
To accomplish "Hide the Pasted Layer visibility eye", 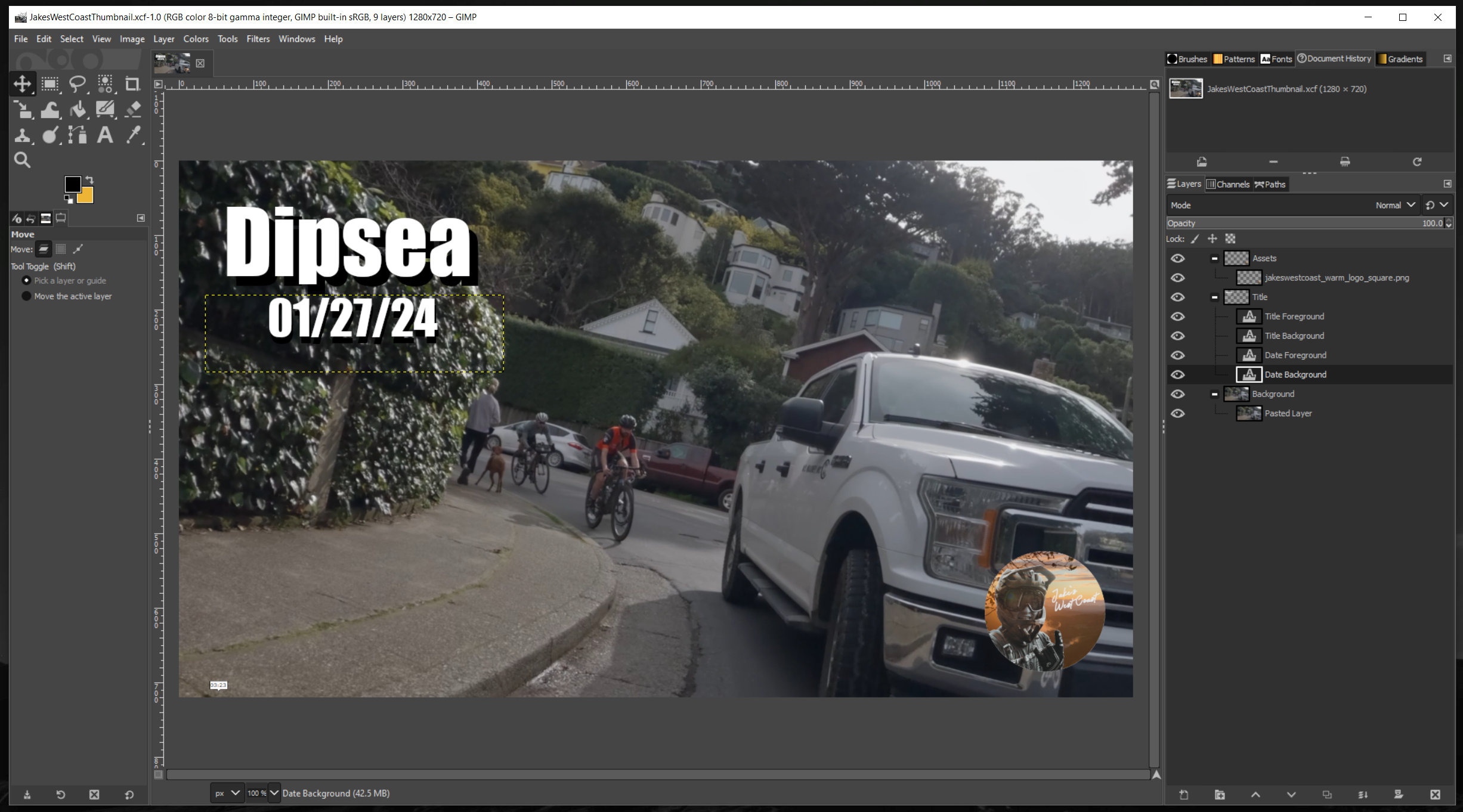I will pos(1177,413).
